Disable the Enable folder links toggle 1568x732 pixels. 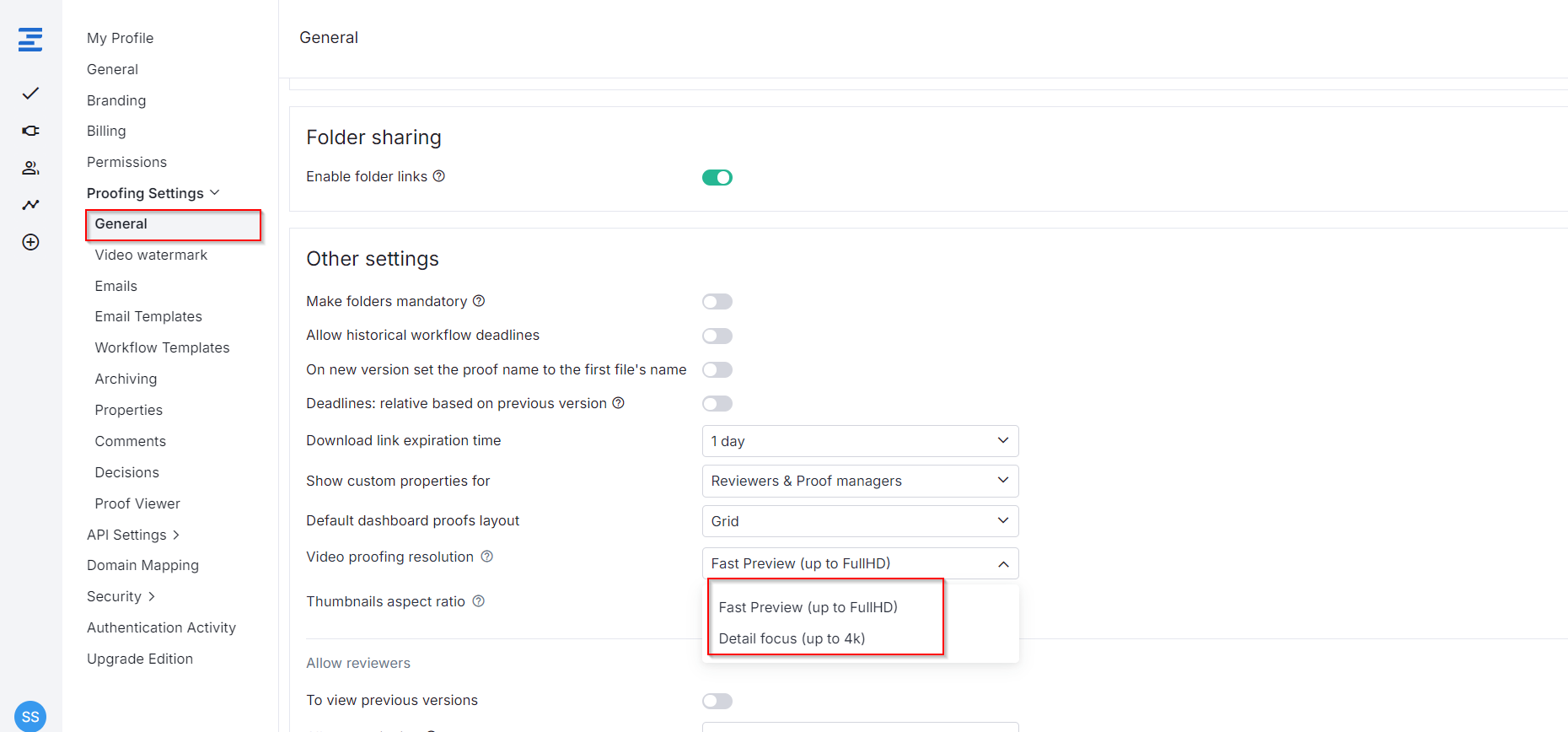(717, 177)
